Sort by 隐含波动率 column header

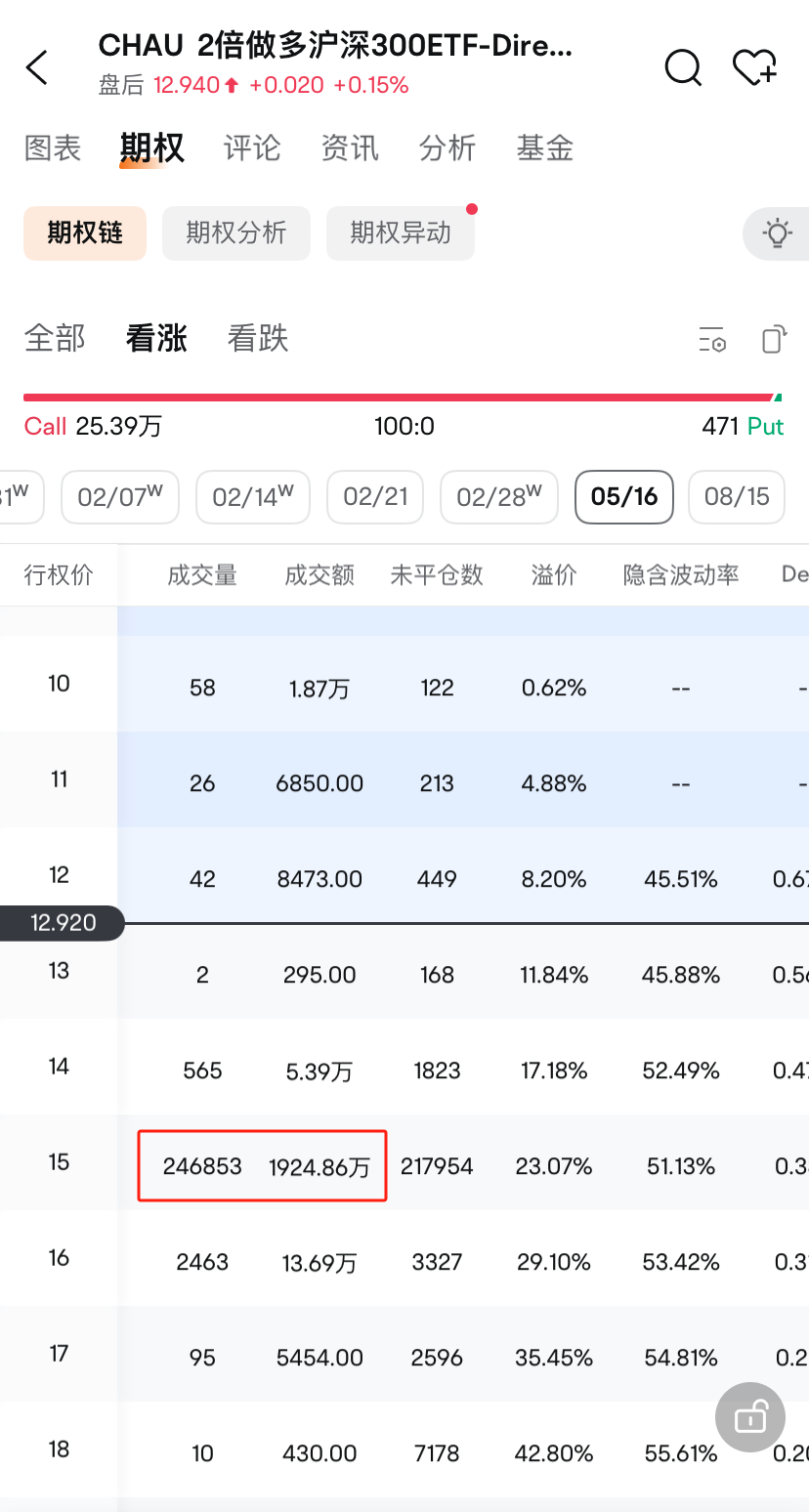[x=681, y=575]
